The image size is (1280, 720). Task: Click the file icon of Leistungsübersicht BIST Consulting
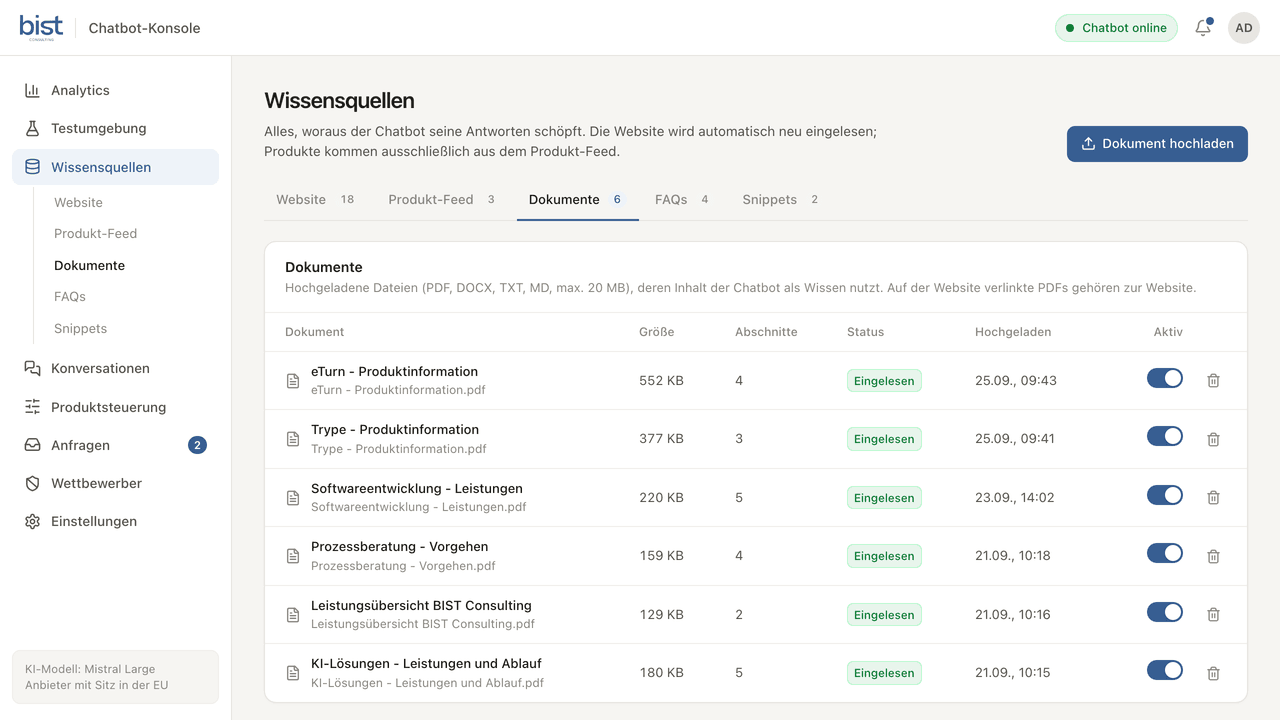click(x=293, y=615)
